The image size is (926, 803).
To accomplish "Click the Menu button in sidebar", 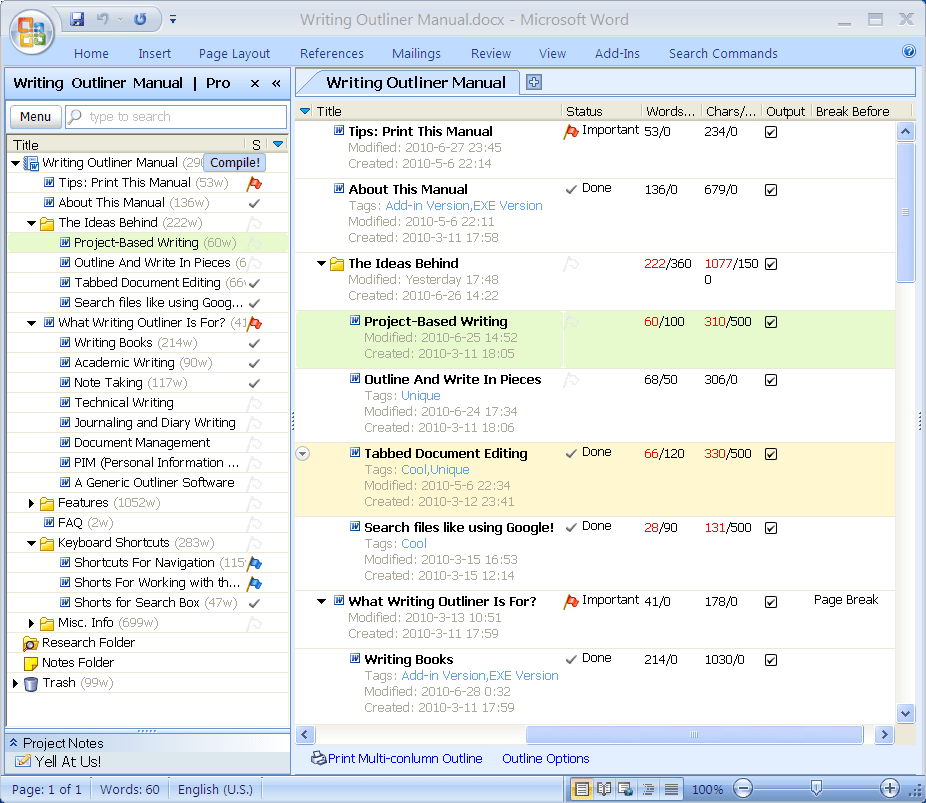I will click(35, 117).
